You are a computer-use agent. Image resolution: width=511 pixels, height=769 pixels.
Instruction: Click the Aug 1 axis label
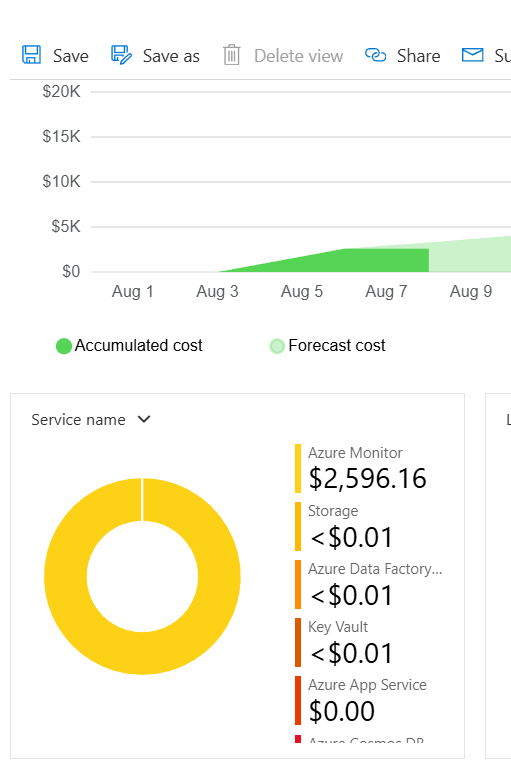(133, 291)
